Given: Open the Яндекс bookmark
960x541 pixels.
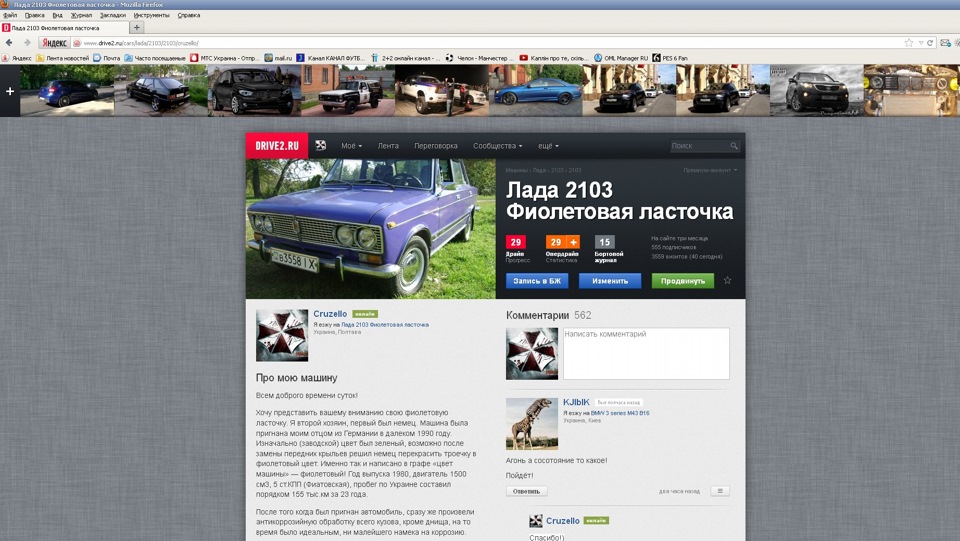Looking at the screenshot, I should tap(17, 58).
